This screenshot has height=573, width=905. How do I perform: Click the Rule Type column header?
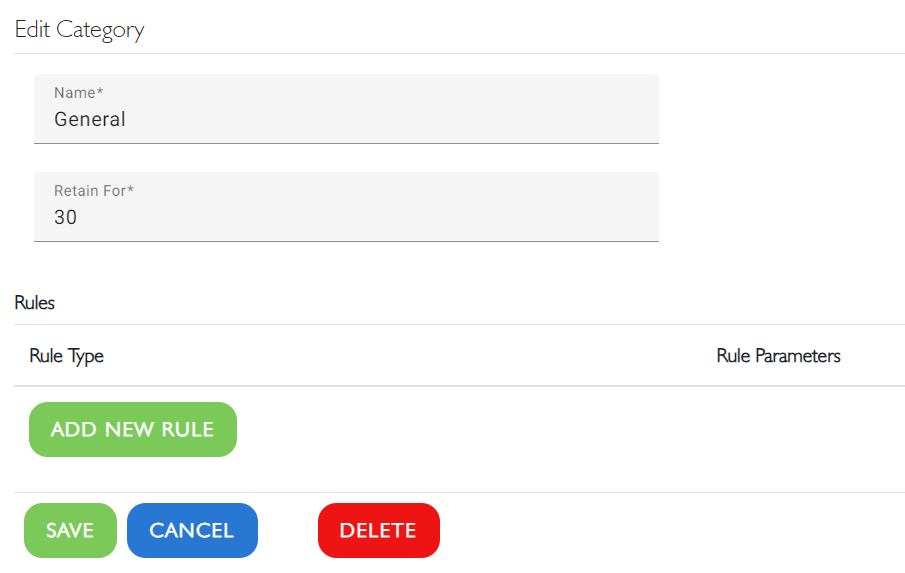[x=66, y=356]
